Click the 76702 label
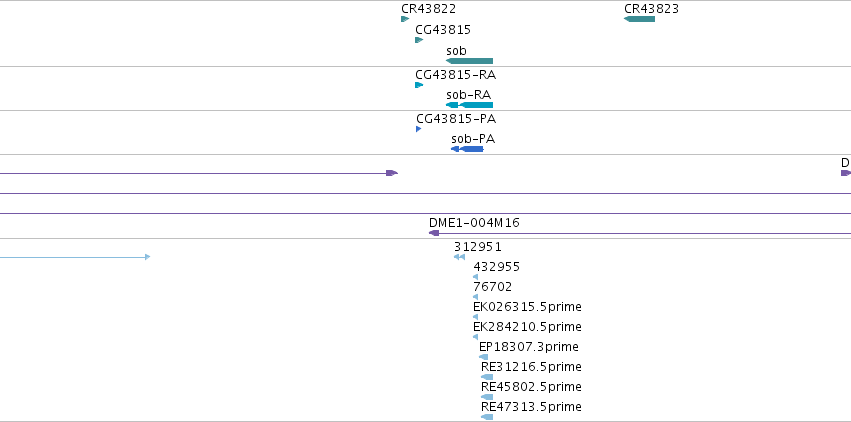Screen dimensions: 851x422 [492, 286]
